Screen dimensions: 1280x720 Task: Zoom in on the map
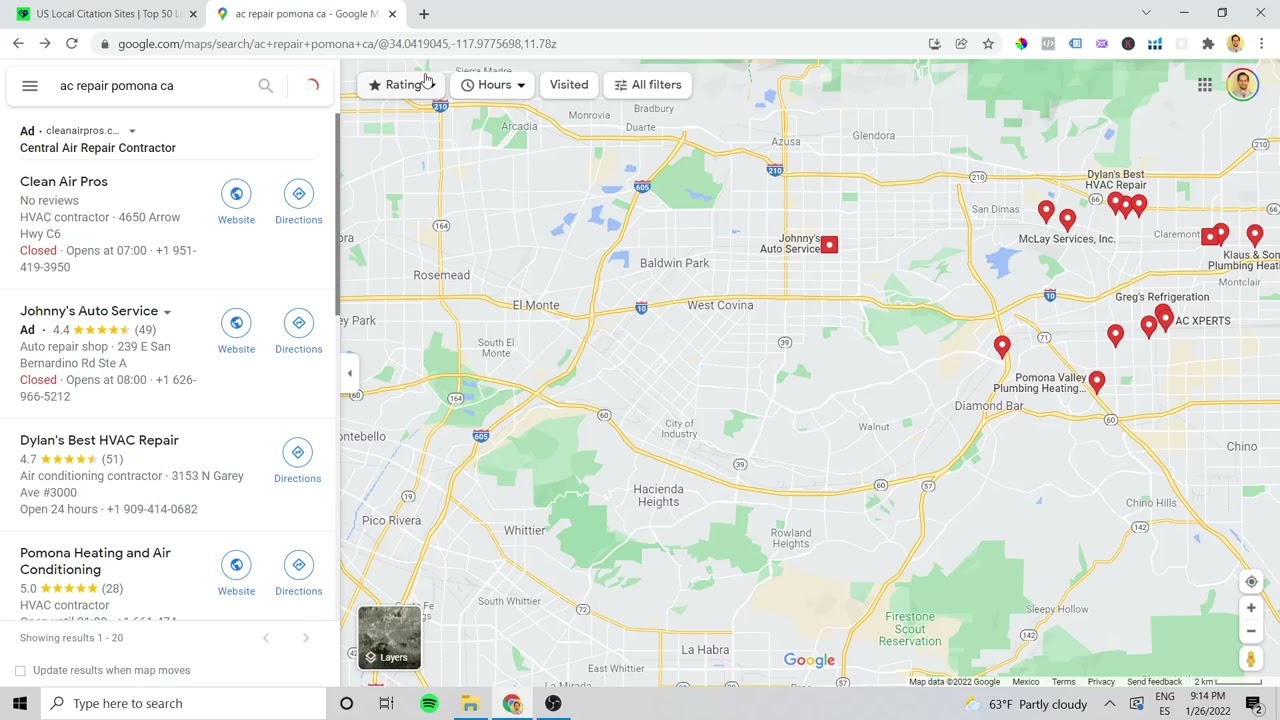pos(1251,608)
